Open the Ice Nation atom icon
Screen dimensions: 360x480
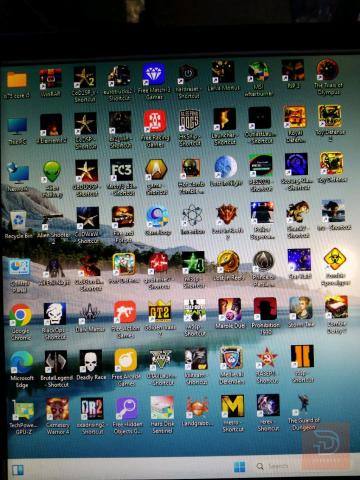192,215
